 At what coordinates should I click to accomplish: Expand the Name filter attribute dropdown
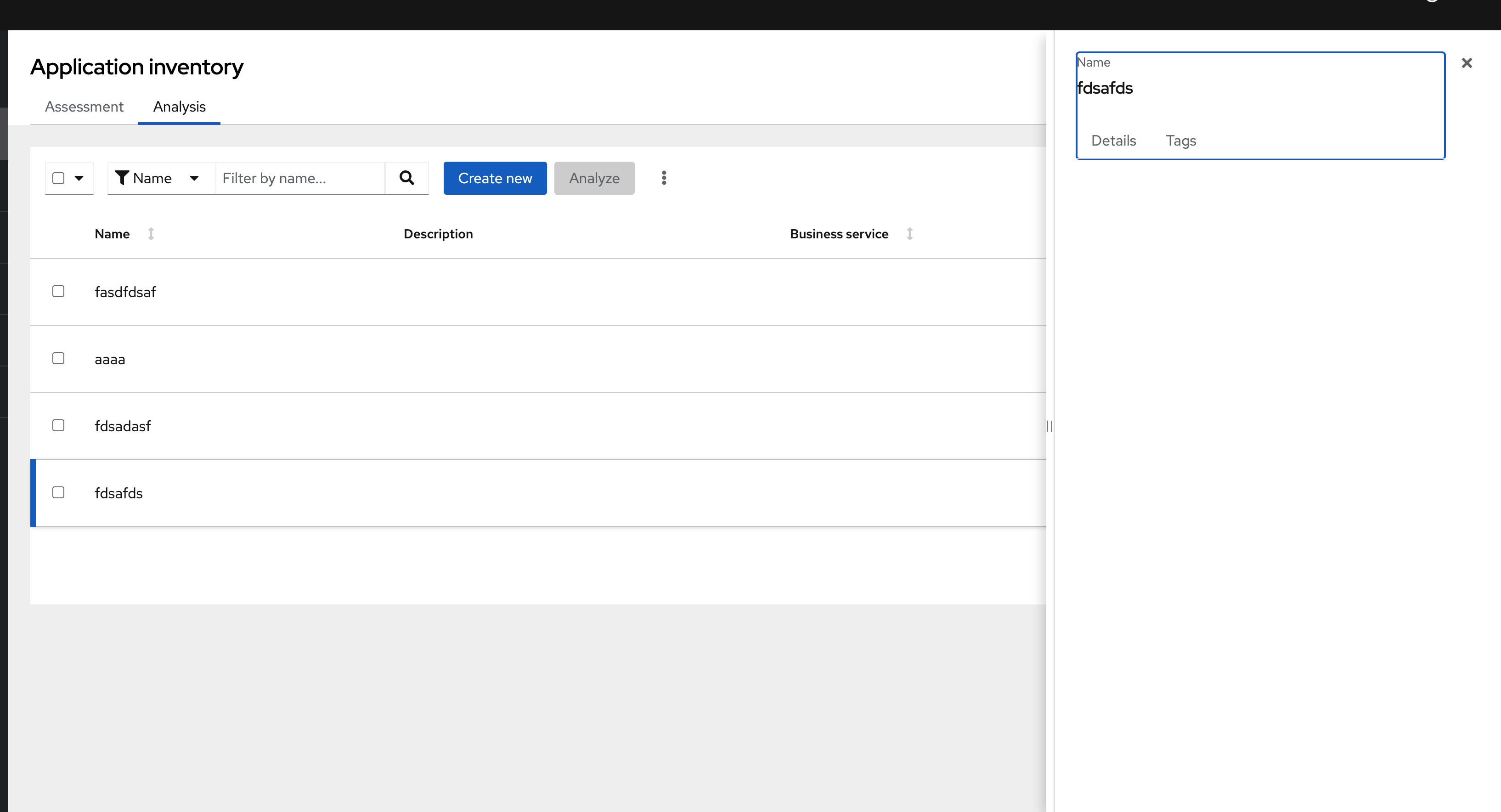tap(158, 178)
